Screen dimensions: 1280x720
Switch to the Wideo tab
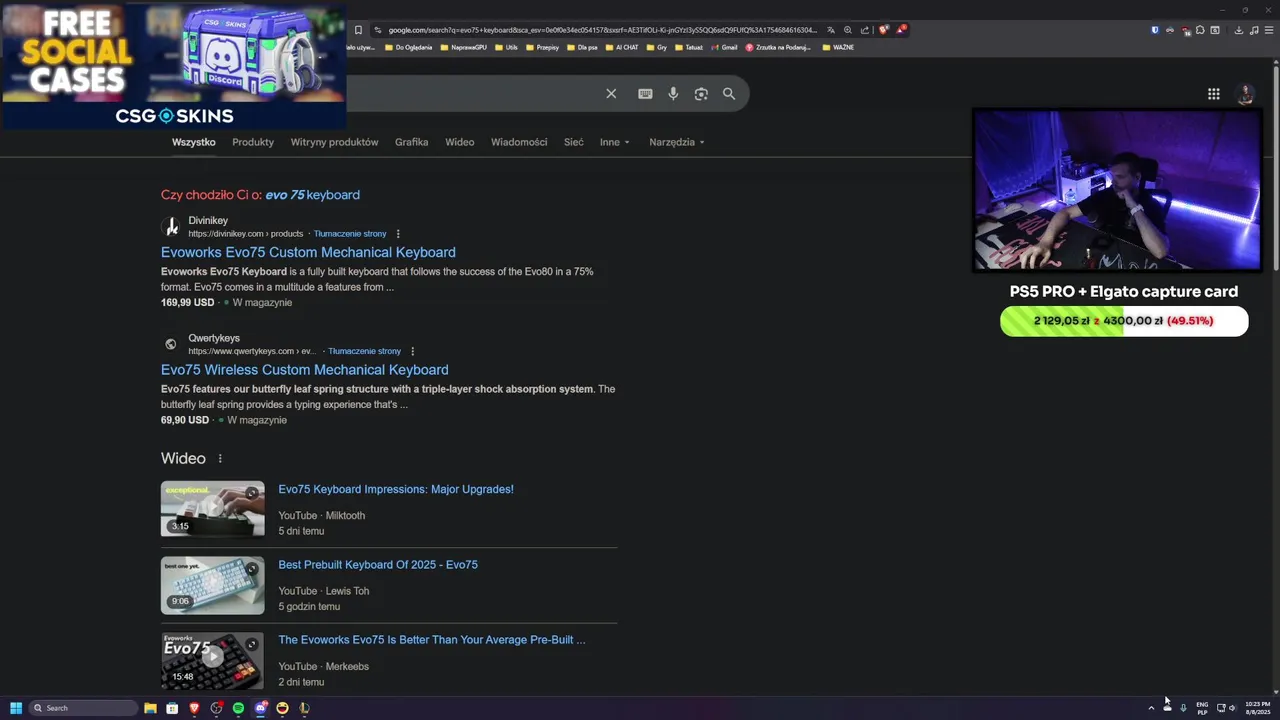459,142
